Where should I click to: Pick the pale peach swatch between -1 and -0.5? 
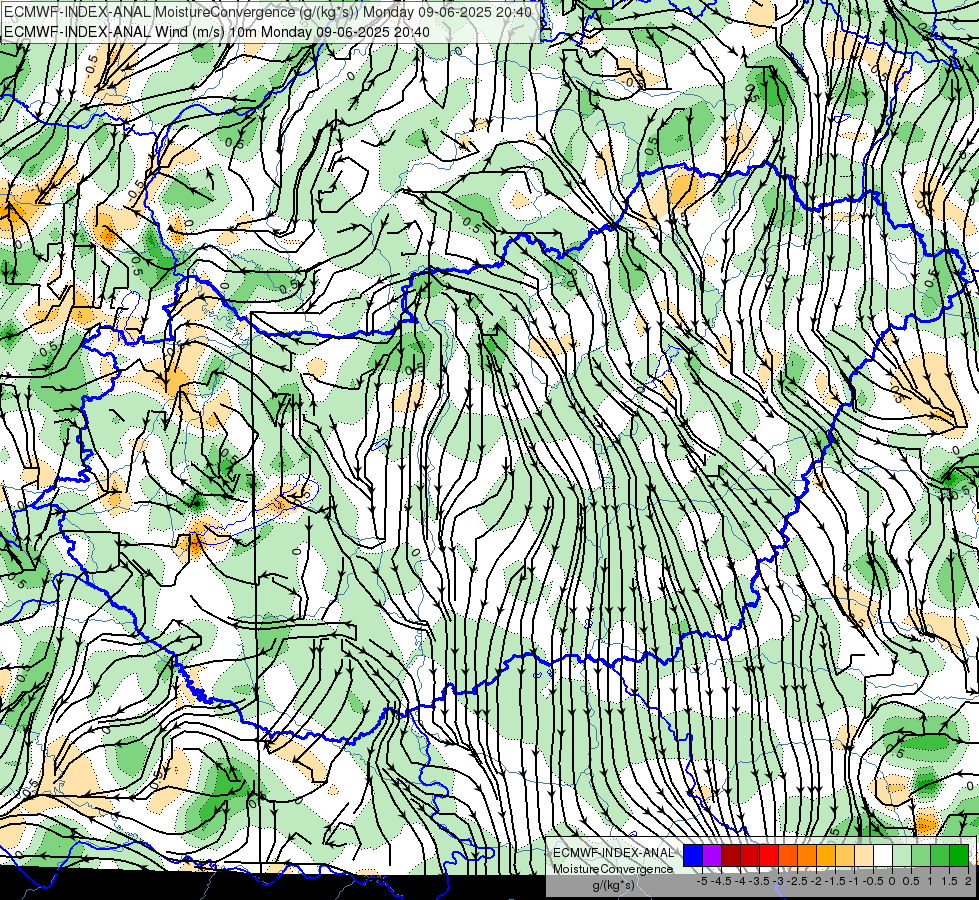[864, 855]
